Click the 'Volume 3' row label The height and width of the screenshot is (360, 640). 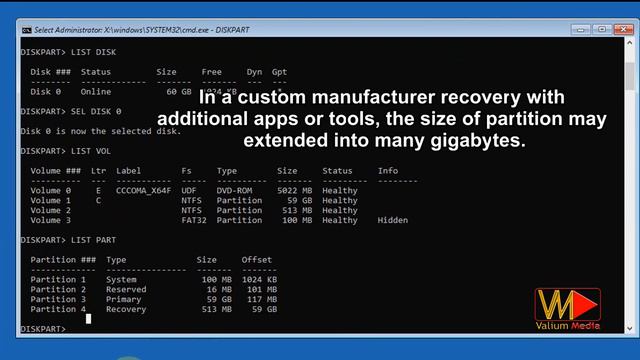click(51, 220)
